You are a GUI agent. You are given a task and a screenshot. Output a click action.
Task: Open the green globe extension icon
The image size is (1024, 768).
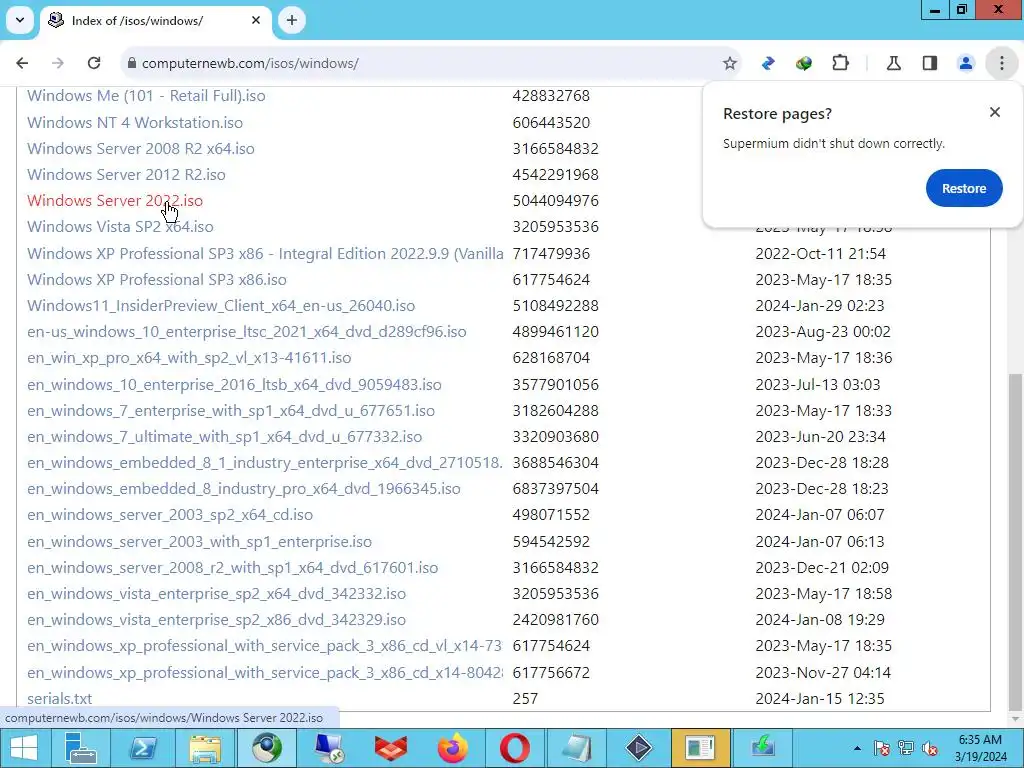tap(804, 63)
